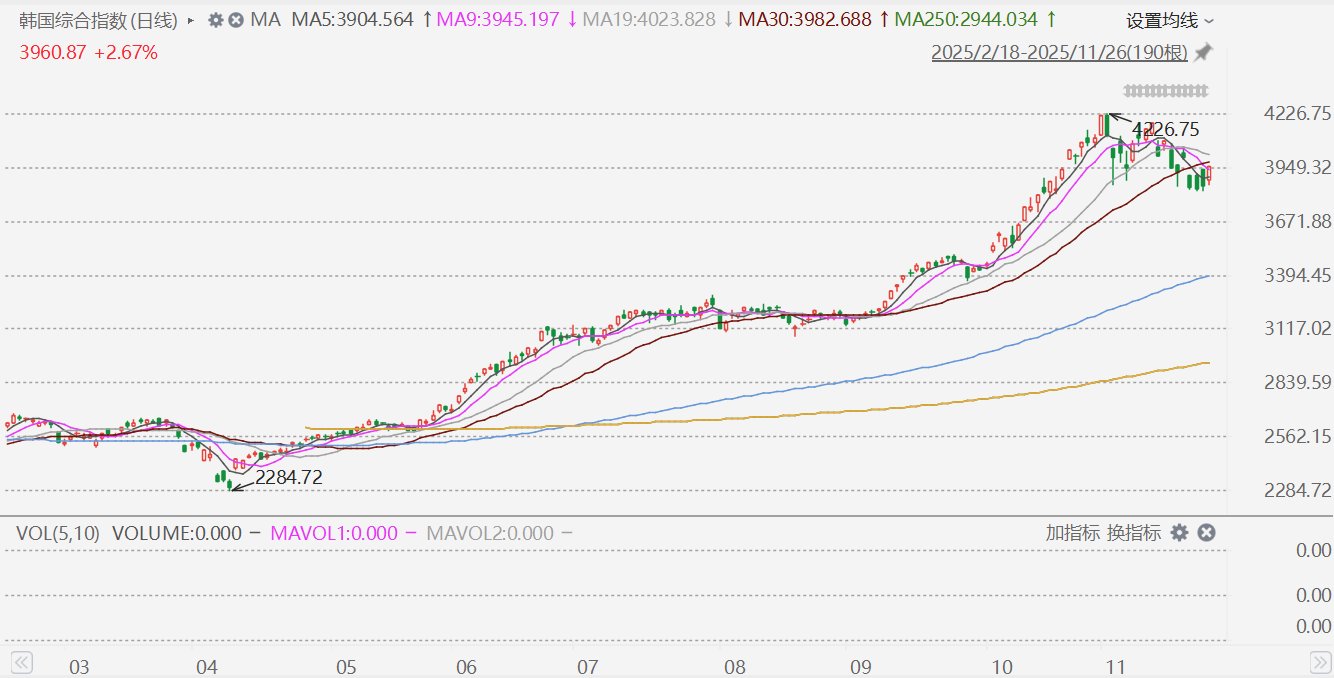
Task: Click the 4226.75 high price marker
Action: 1165,129
